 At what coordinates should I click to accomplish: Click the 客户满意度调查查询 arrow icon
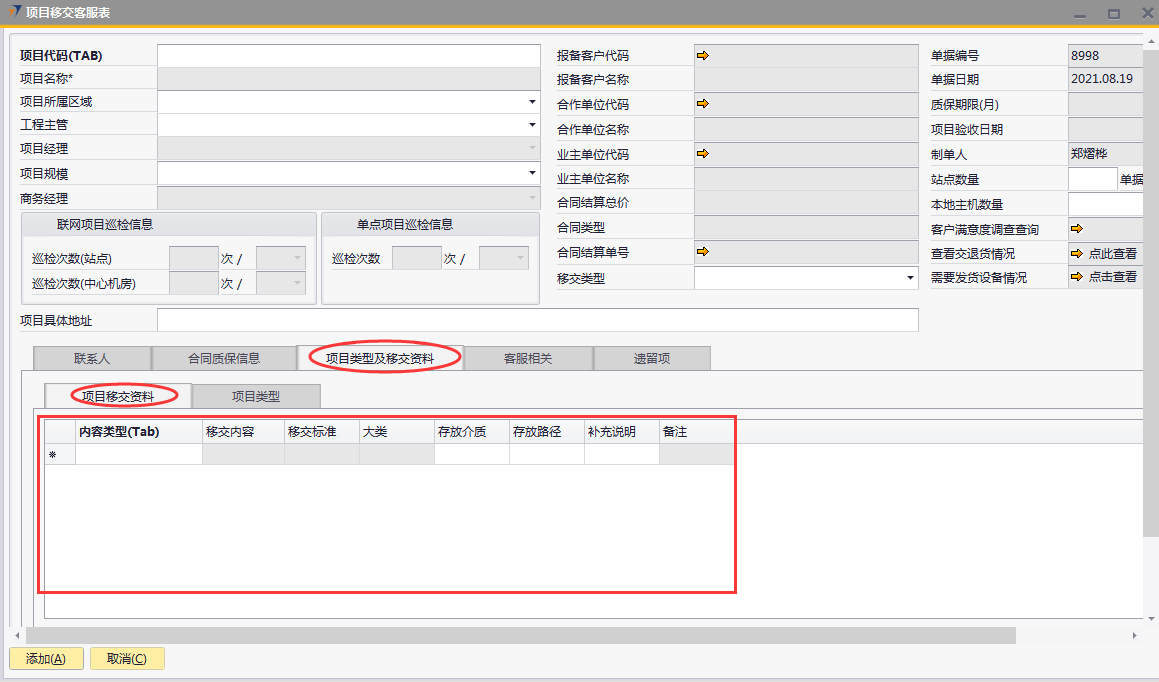[x=1077, y=229]
